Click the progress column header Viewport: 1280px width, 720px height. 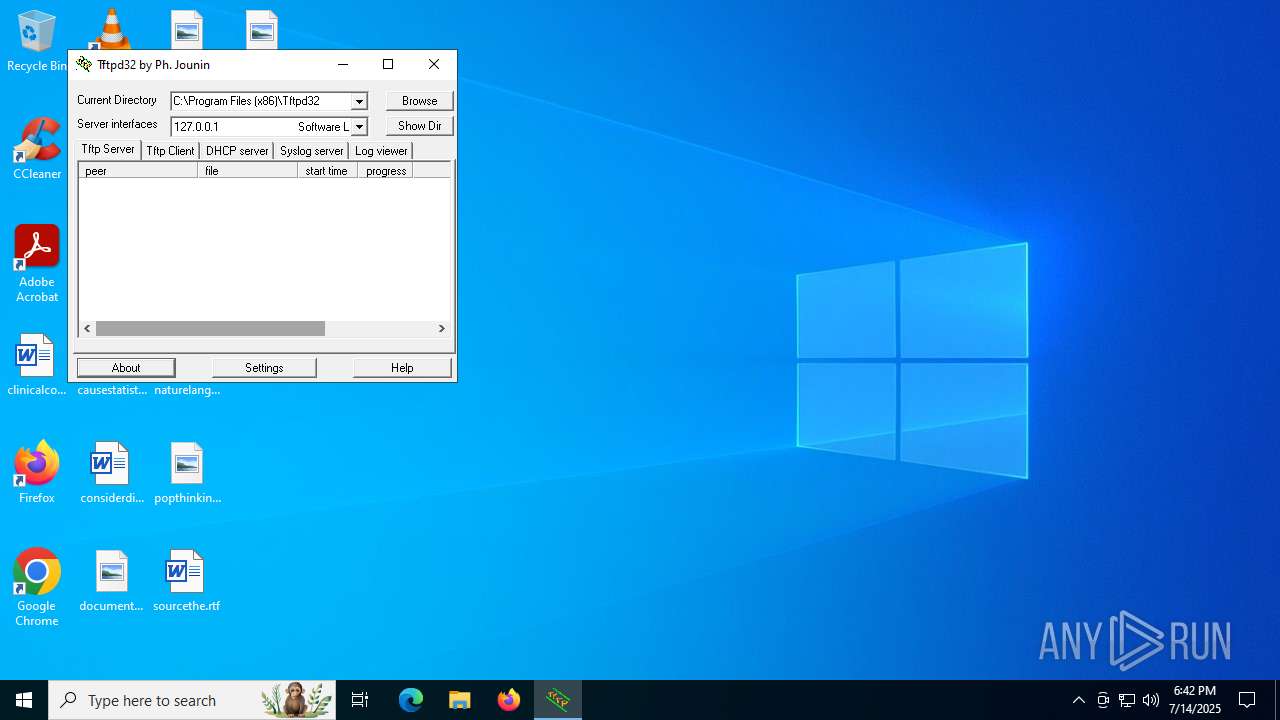[385, 171]
